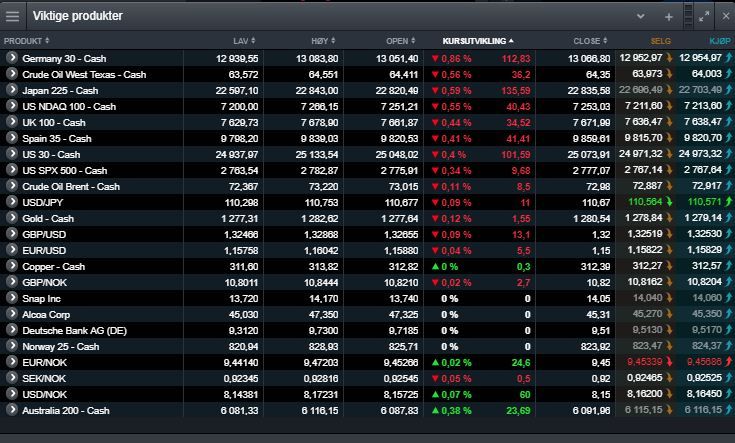
Task: Click the buy price 110,571 for USD/JPY
Action: click(x=705, y=202)
